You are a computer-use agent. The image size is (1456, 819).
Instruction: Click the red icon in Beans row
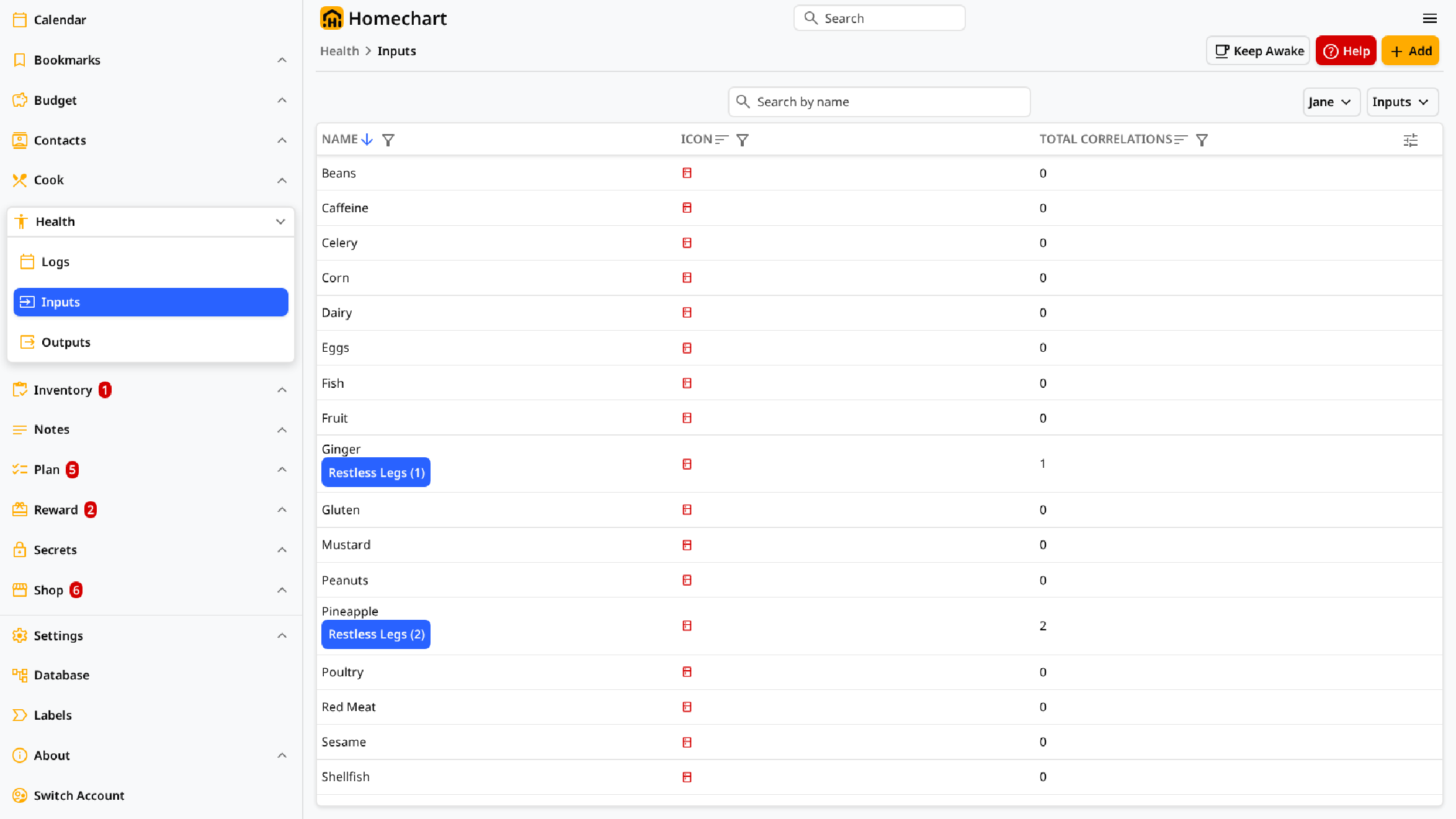(687, 173)
